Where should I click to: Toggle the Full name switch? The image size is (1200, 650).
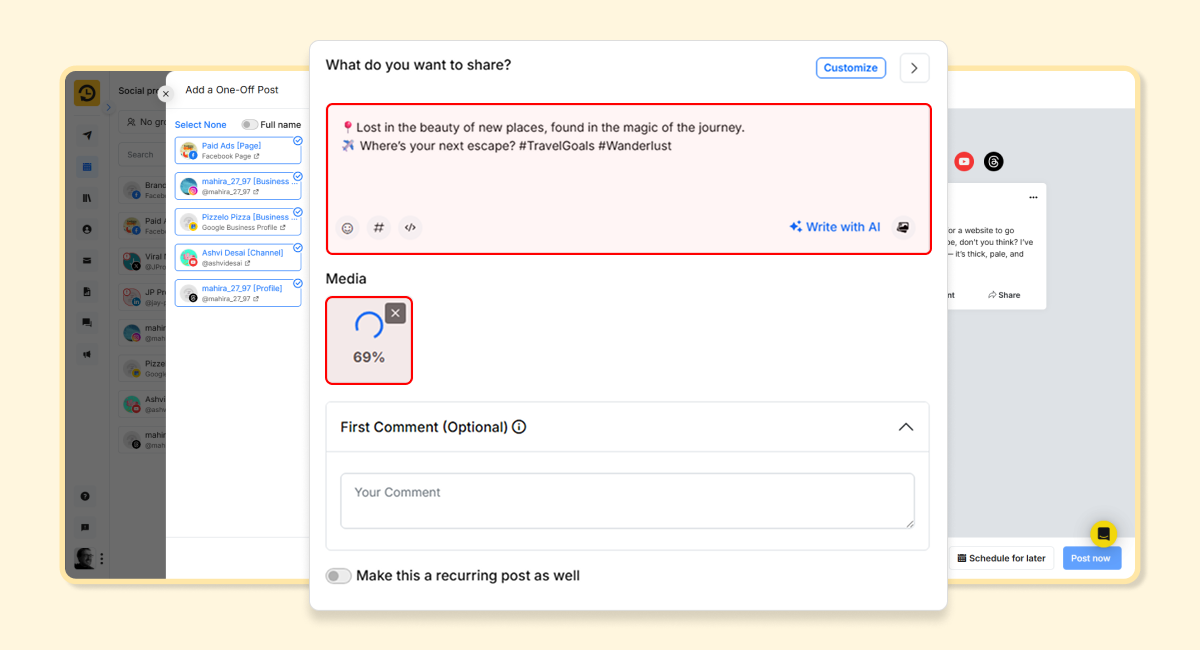point(249,125)
